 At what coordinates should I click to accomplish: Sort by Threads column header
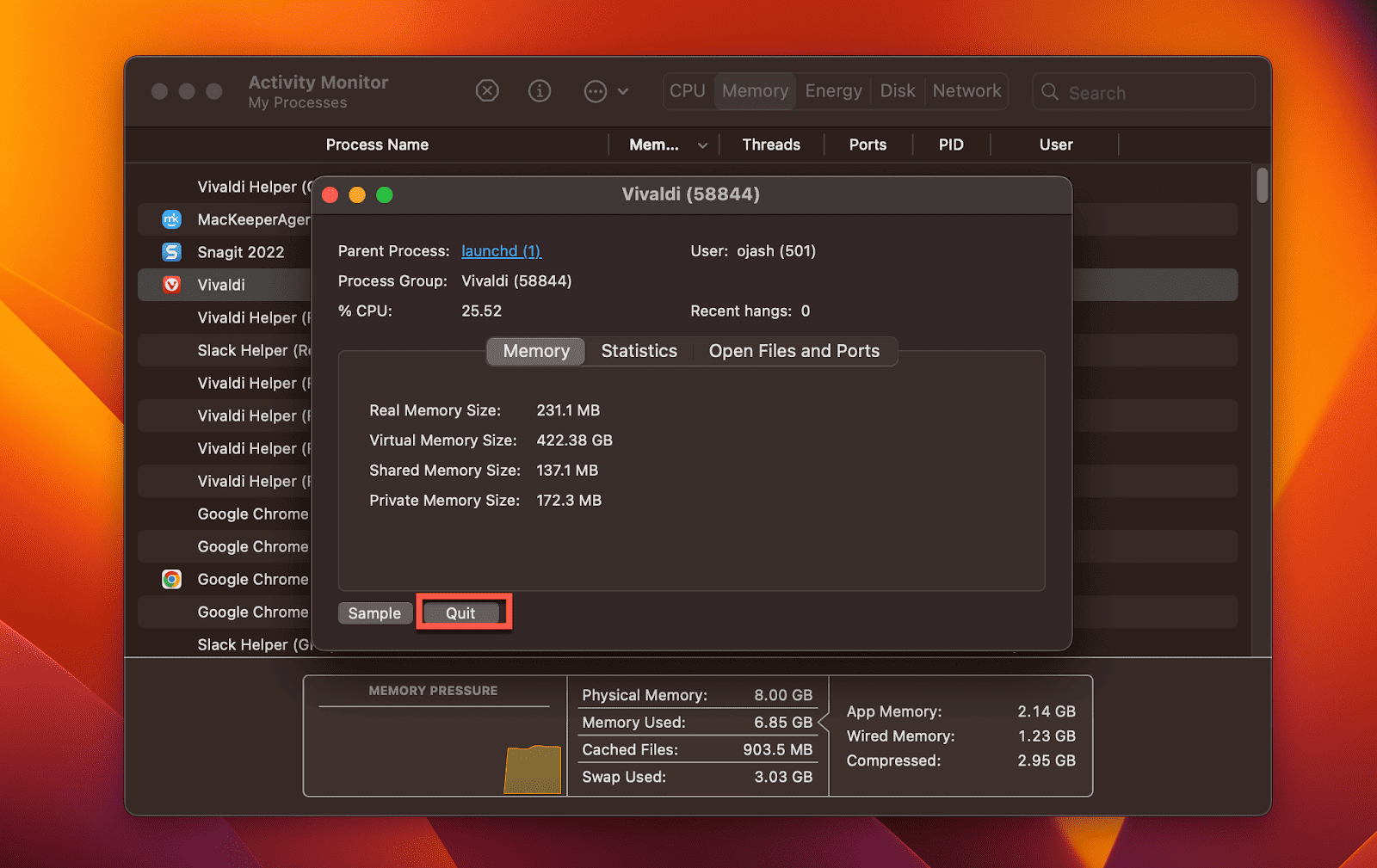click(x=771, y=145)
